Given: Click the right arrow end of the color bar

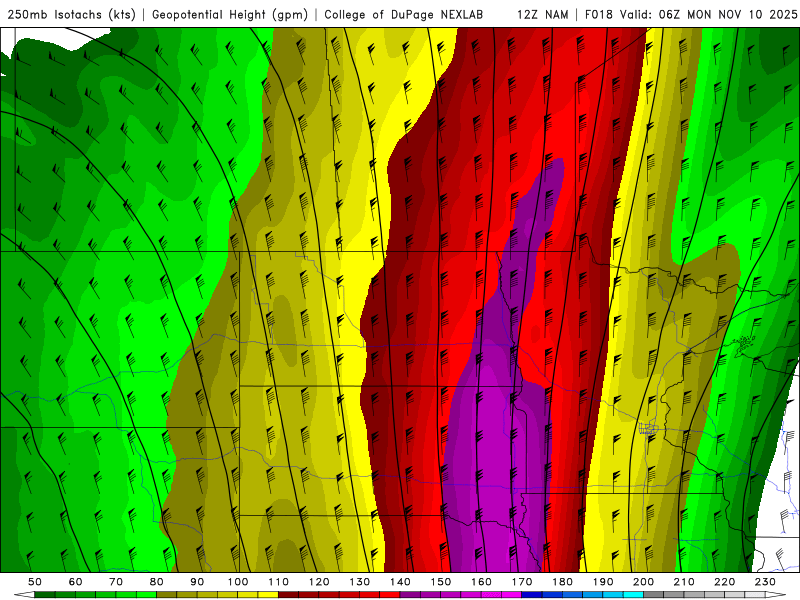Looking at the screenshot, I should tap(776, 594).
